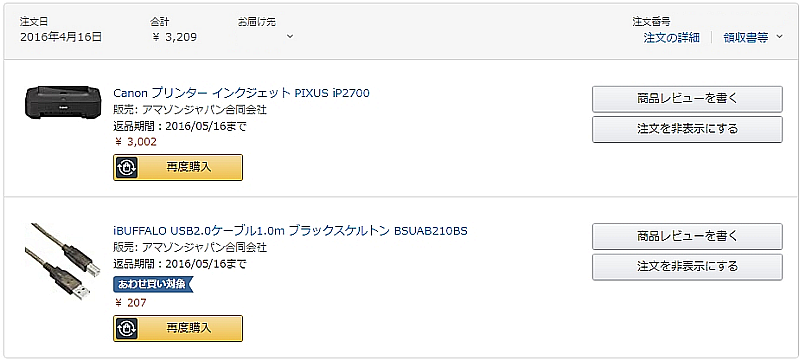Hide the order via the printer's 注文を非表示にする
Image resolution: width=800 pixels, height=361 pixels.
[687, 129]
